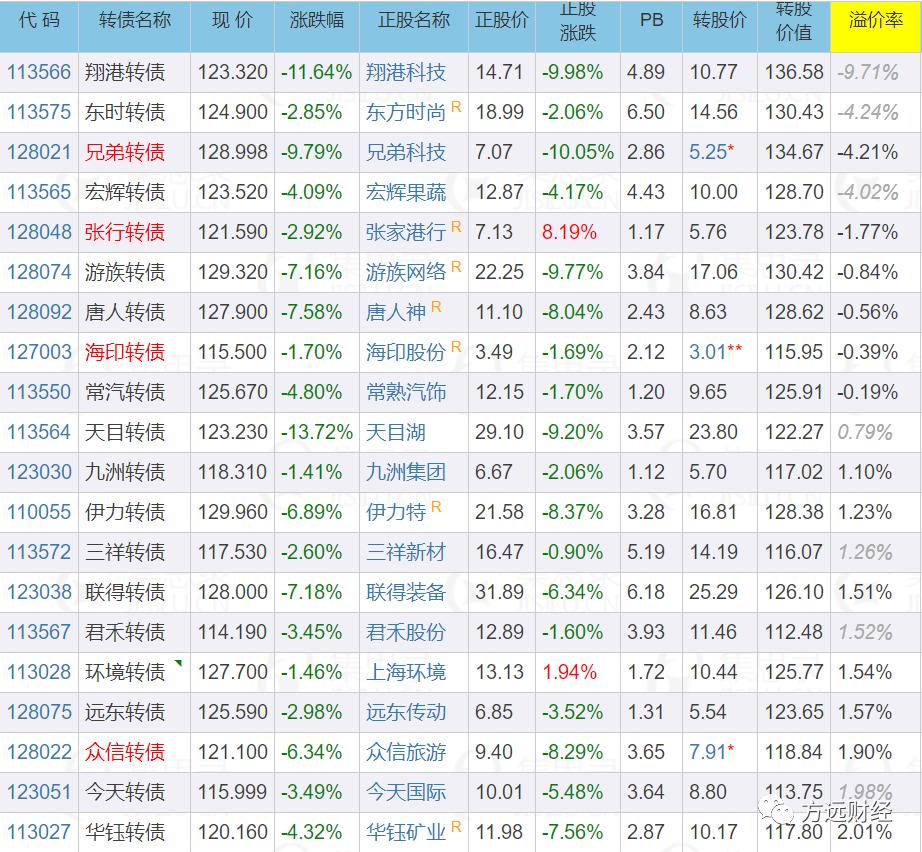Open bond code 128021
The width and height of the screenshot is (922, 852).
[39, 152]
